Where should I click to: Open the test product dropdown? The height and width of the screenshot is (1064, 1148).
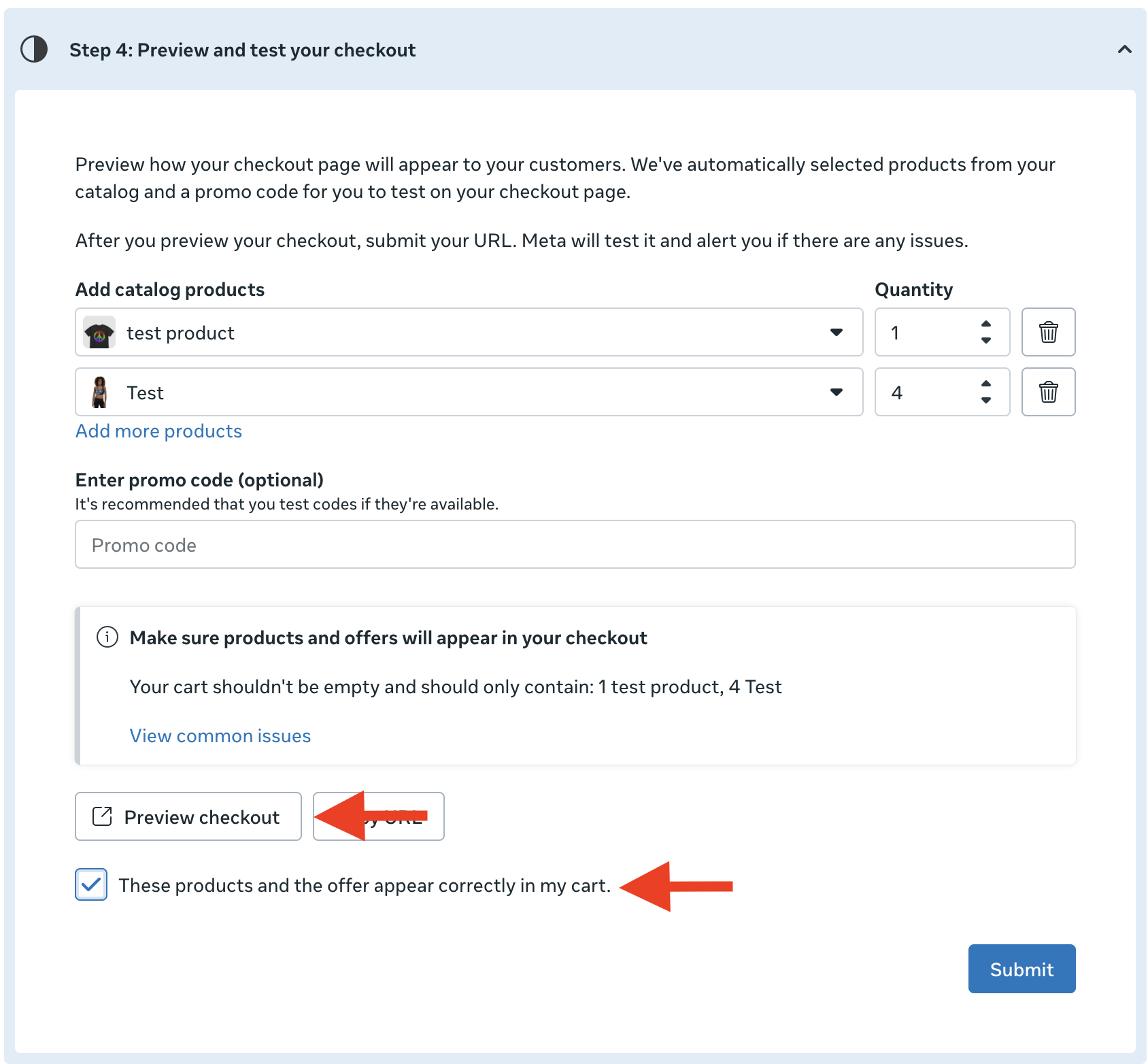click(x=836, y=333)
